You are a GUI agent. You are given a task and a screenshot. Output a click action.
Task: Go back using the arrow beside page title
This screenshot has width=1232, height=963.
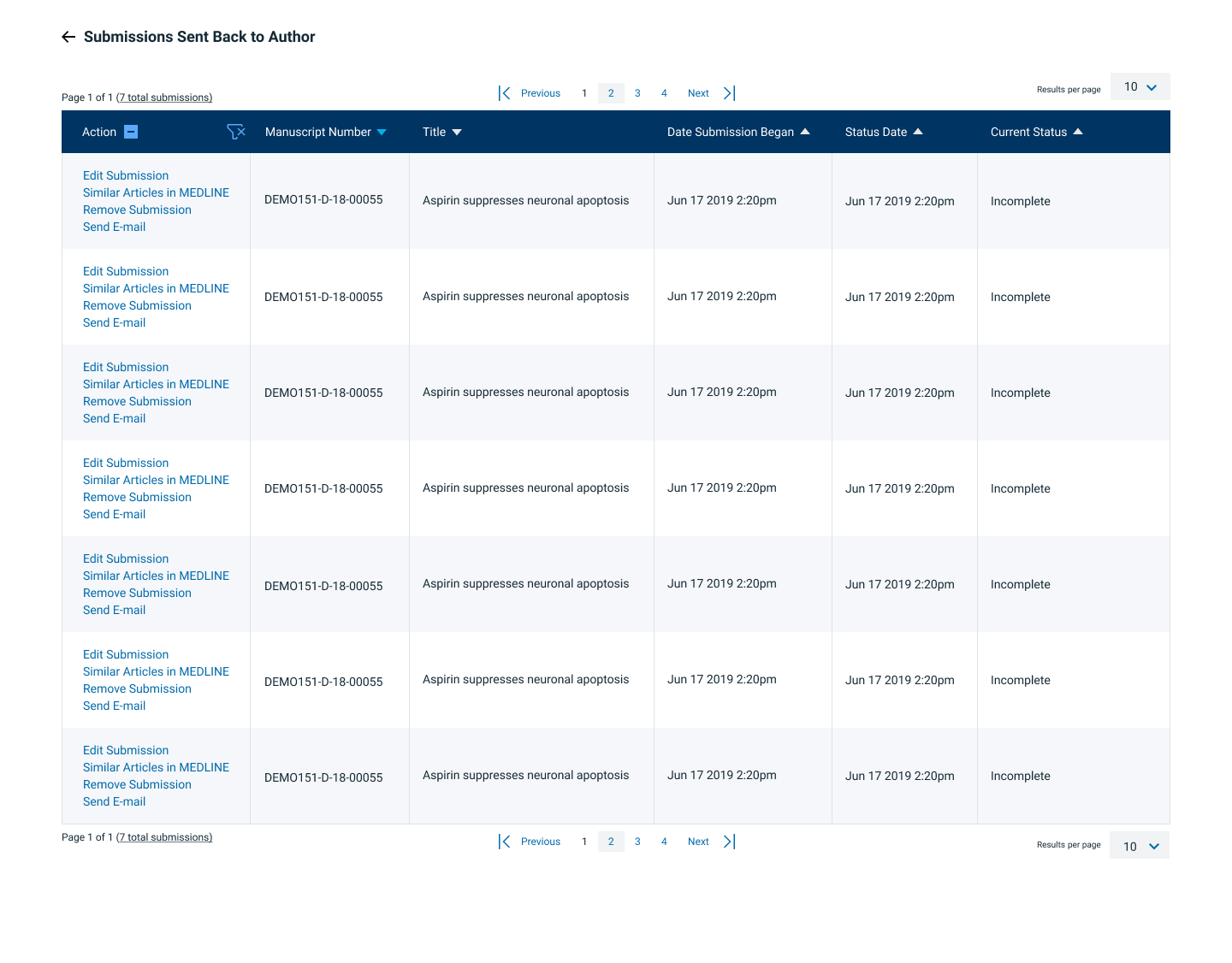pyautogui.click(x=68, y=37)
